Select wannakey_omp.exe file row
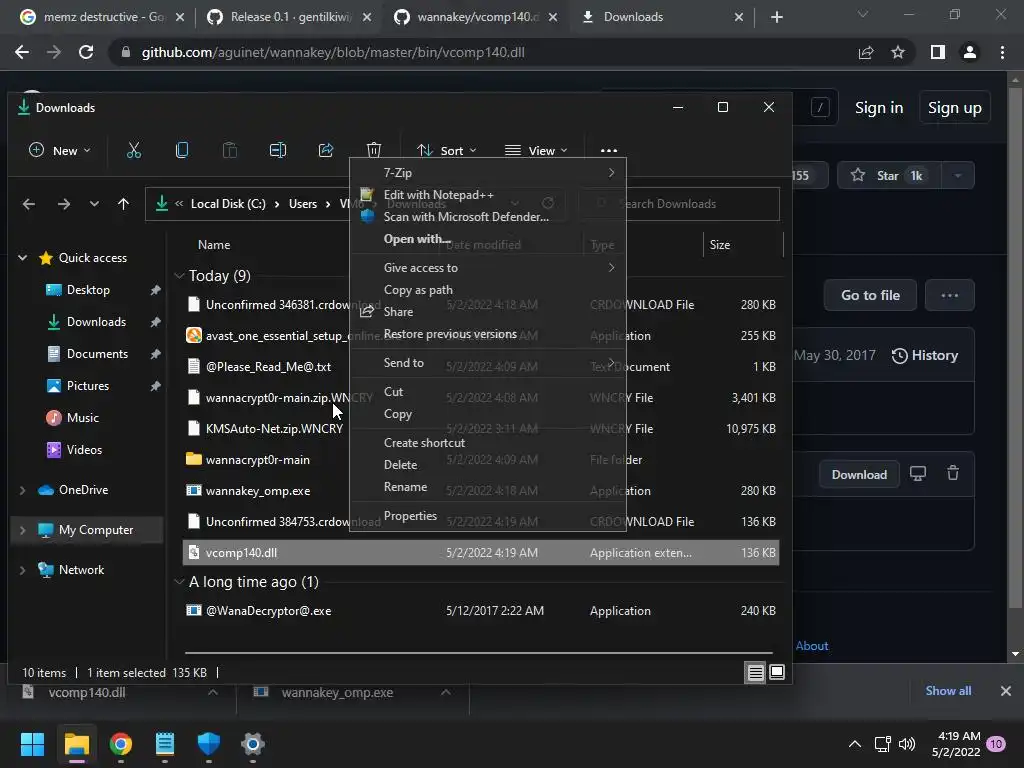1024x768 pixels. 481,490
